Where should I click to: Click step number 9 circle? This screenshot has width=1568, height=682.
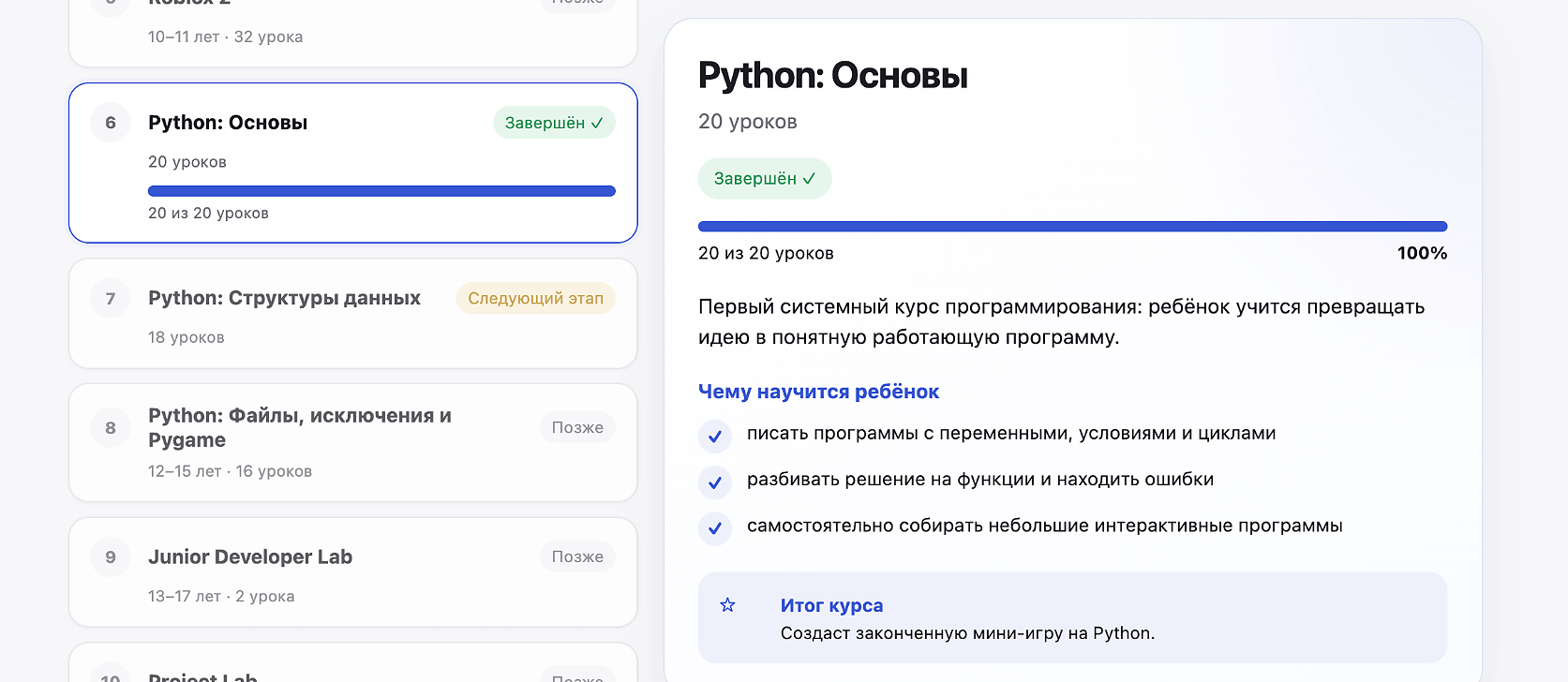pyautogui.click(x=111, y=556)
